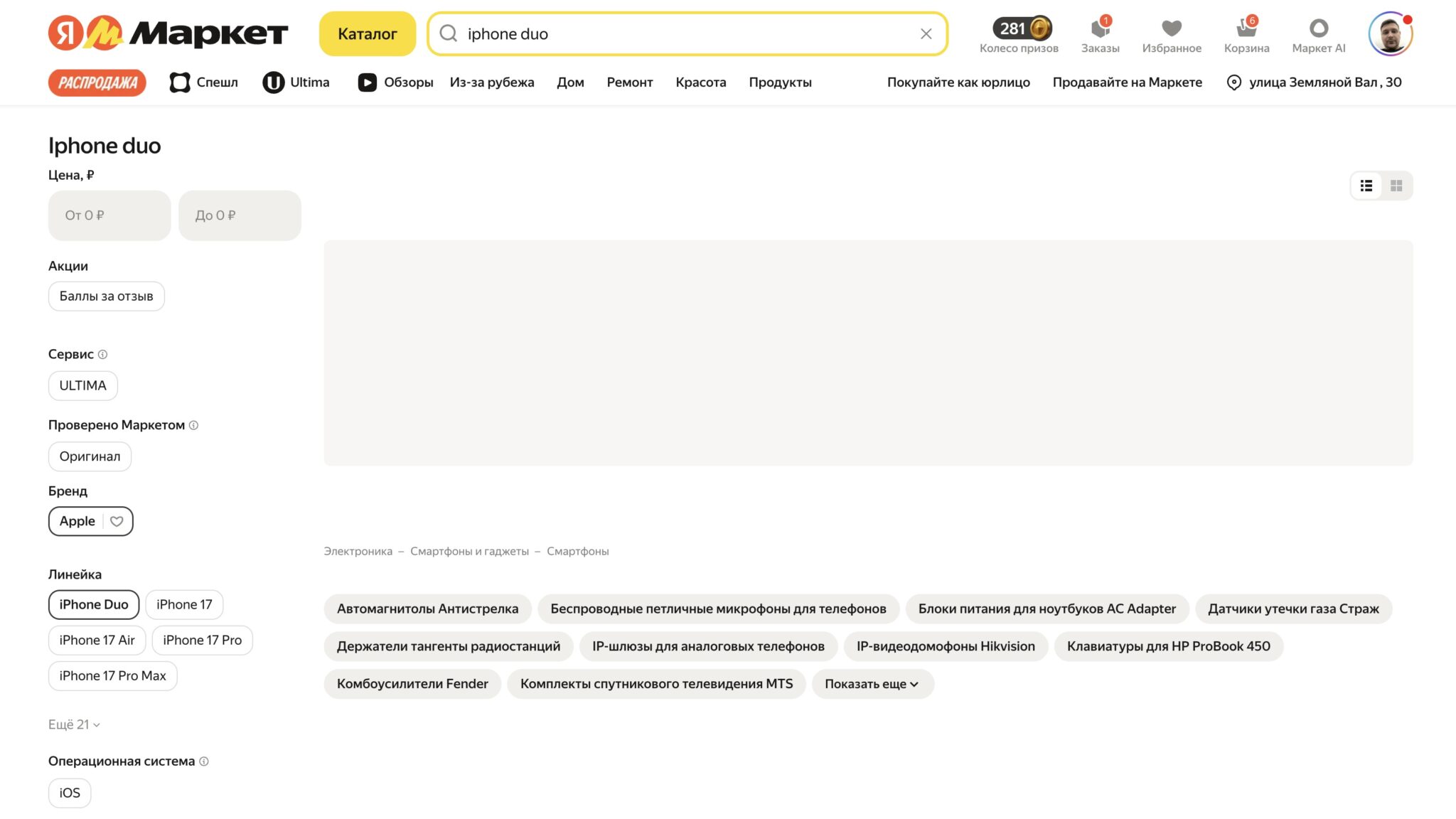Click info icon next to Проверено Маркетом

point(193,425)
